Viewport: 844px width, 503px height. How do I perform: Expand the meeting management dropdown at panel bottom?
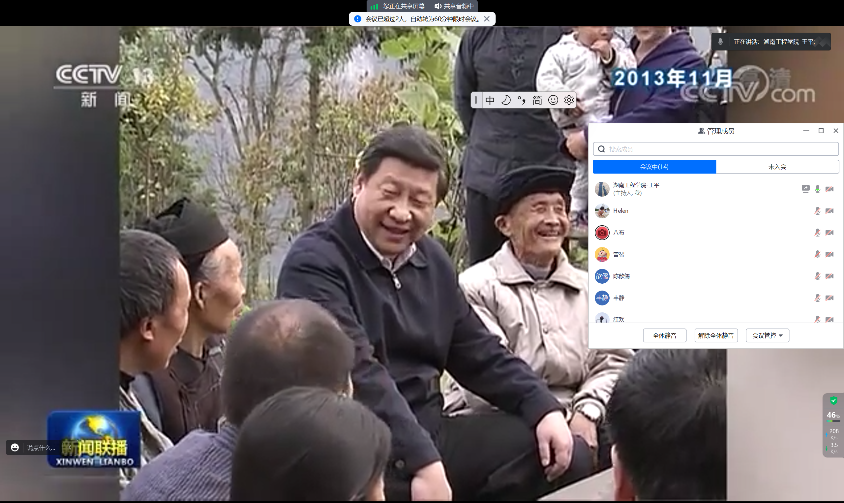click(x=769, y=335)
